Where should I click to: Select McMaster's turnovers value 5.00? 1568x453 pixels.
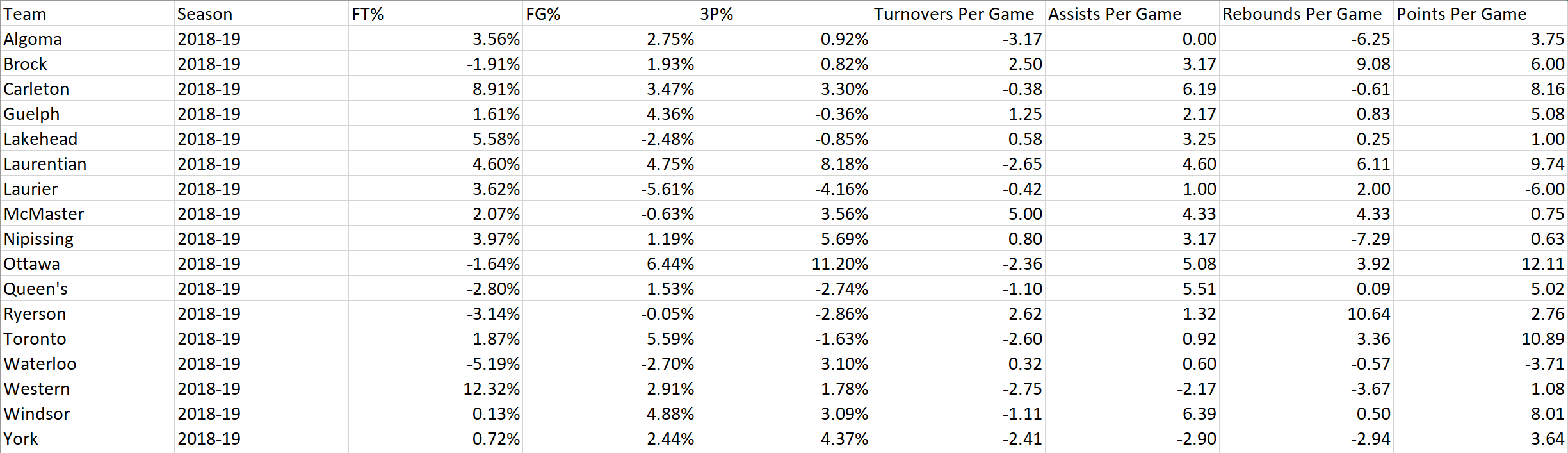[1024, 214]
